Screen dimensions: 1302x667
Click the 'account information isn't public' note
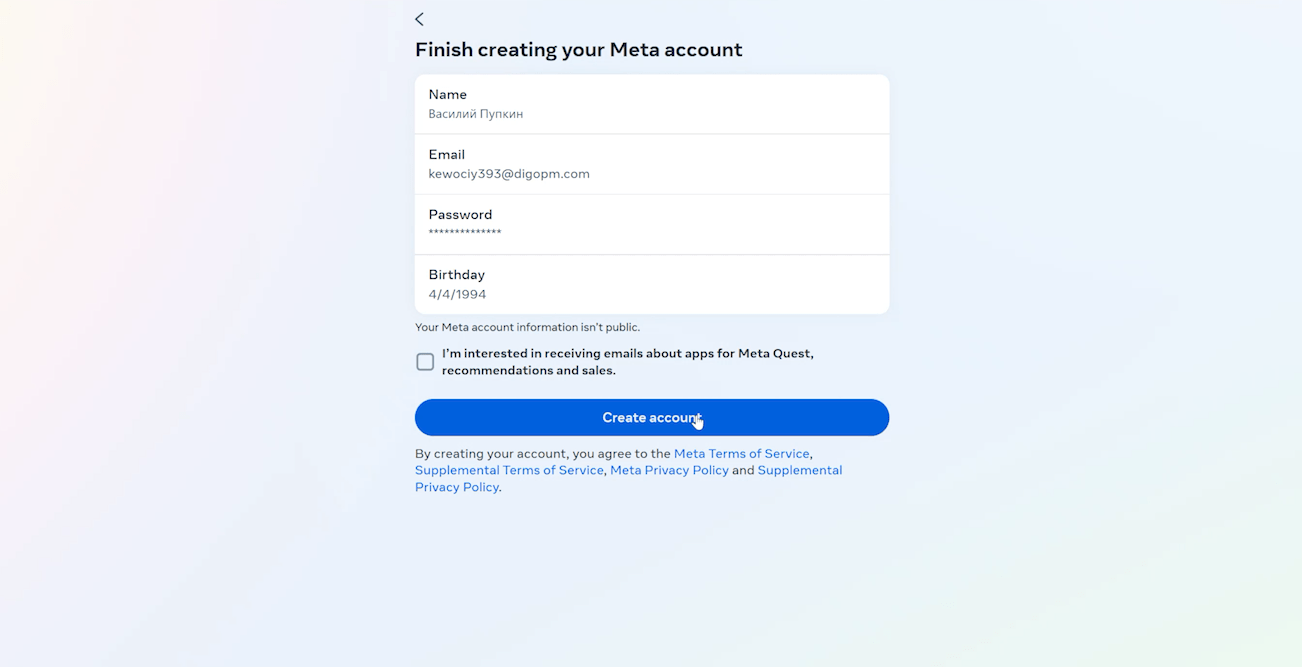coord(527,327)
